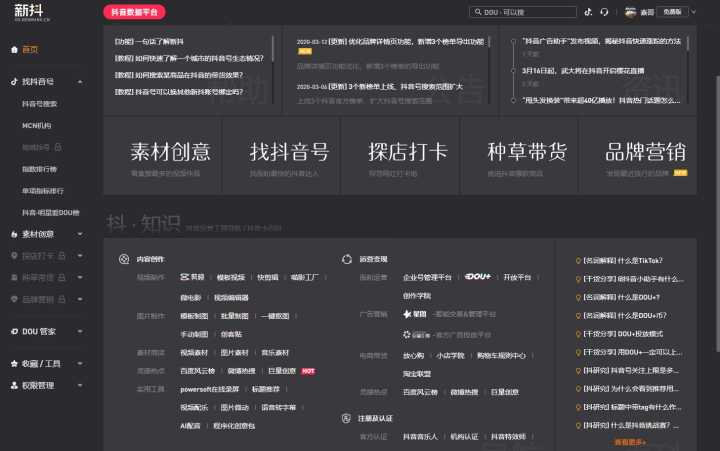Click the 查看更多 link at bottom right
Screen dimensions: 720x451
click(630, 442)
